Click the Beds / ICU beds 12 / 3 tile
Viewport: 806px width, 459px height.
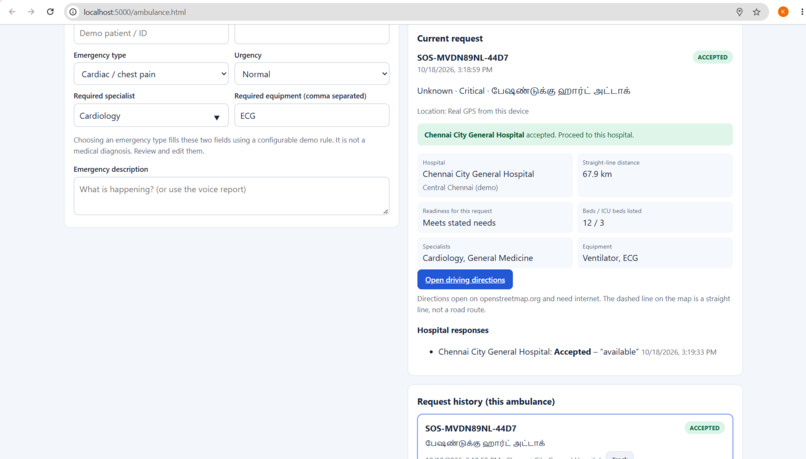click(655, 217)
